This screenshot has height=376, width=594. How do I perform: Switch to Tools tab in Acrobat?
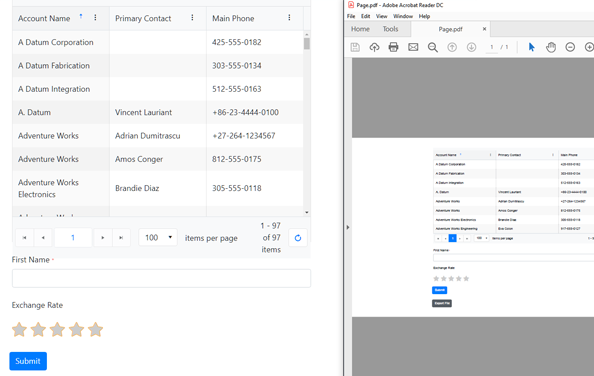(390, 29)
